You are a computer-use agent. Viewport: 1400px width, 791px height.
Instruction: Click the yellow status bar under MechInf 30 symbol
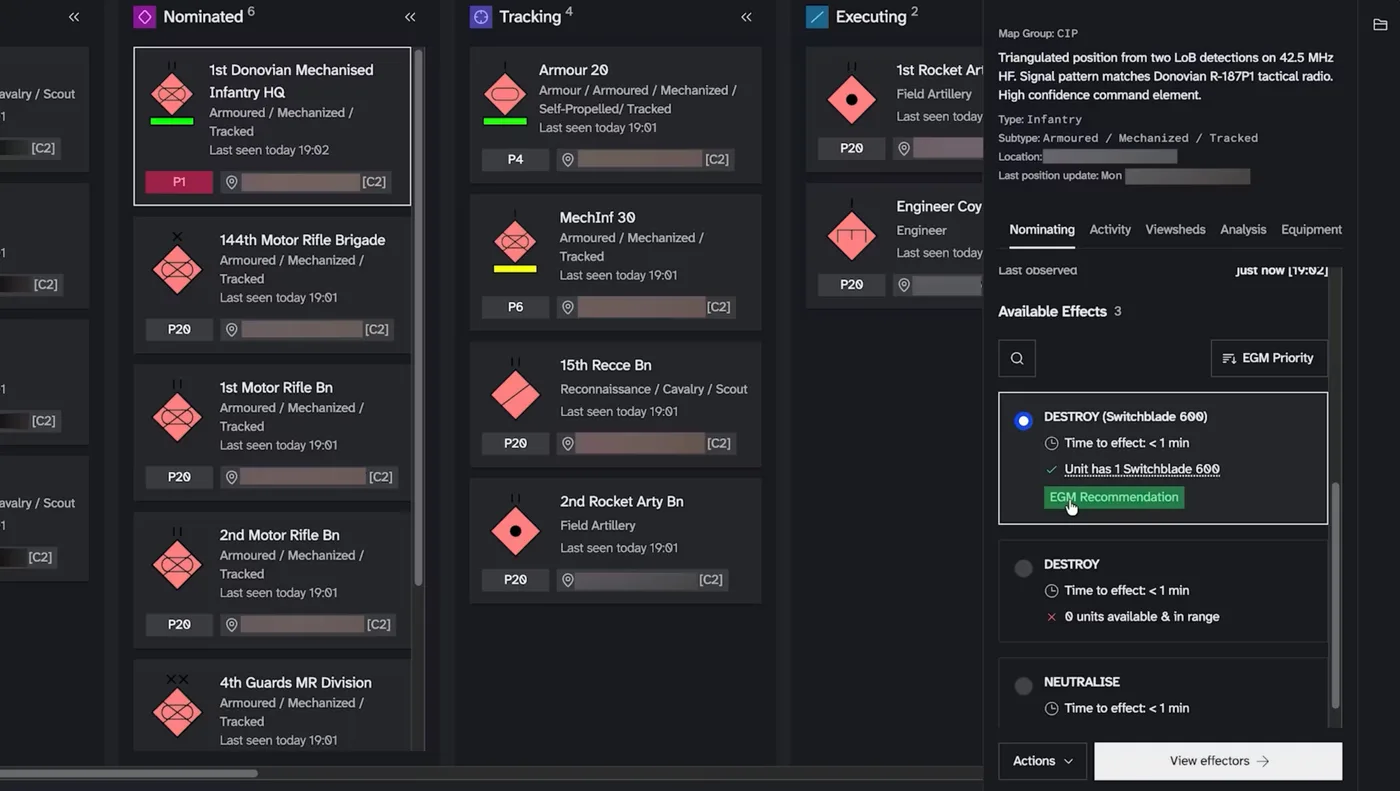[x=515, y=268]
